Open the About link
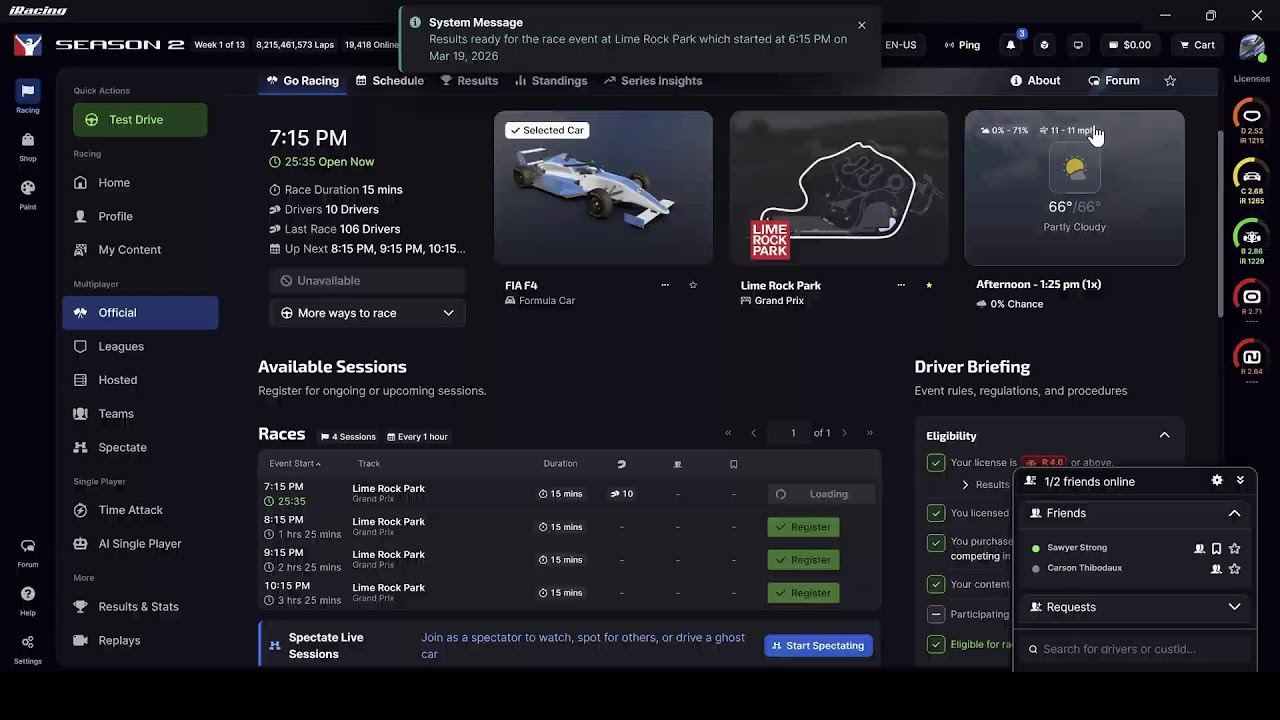This screenshot has height=720, width=1280. (1035, 81)
